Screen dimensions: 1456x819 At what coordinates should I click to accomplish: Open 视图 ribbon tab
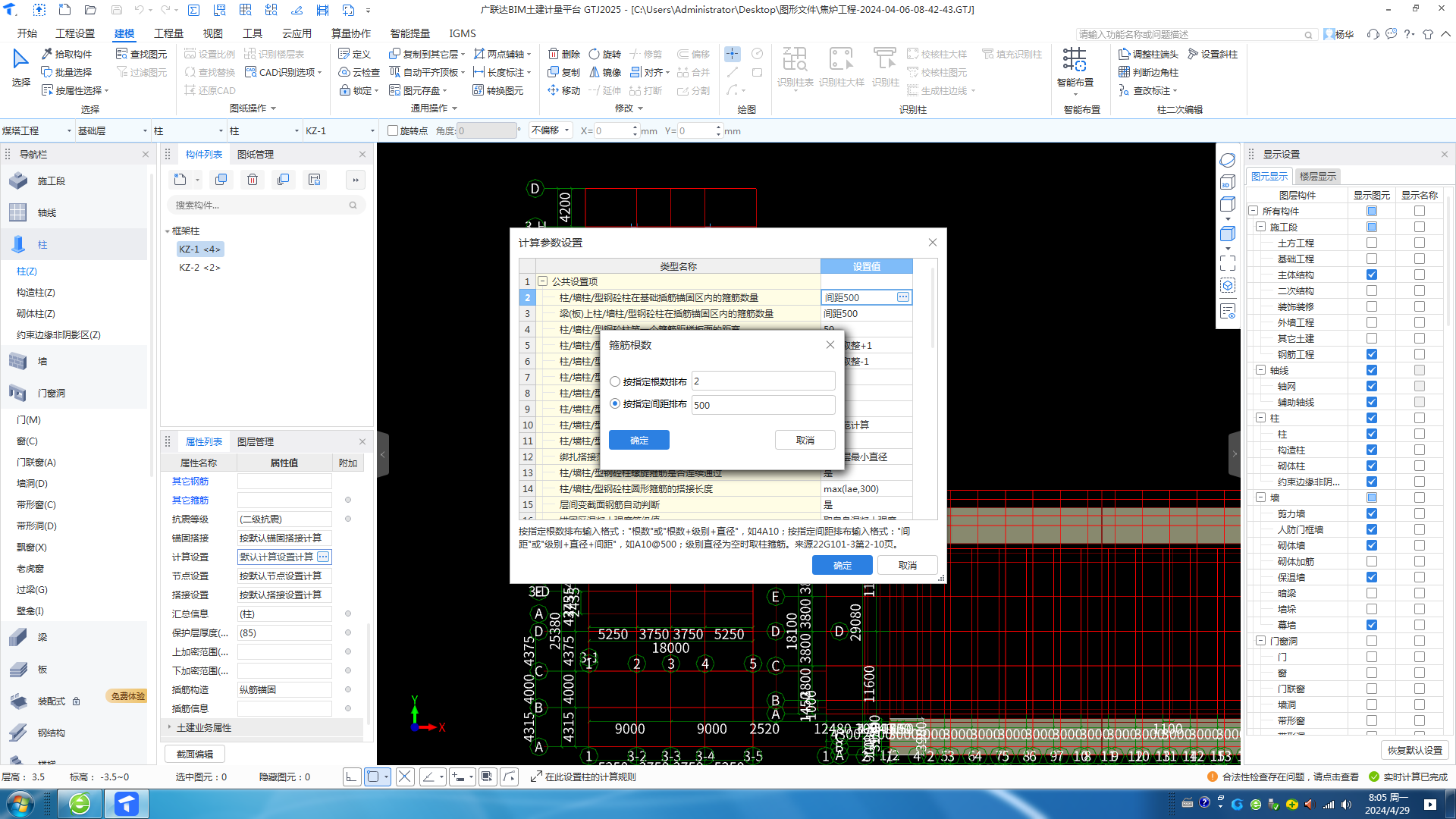coord(212,33)
